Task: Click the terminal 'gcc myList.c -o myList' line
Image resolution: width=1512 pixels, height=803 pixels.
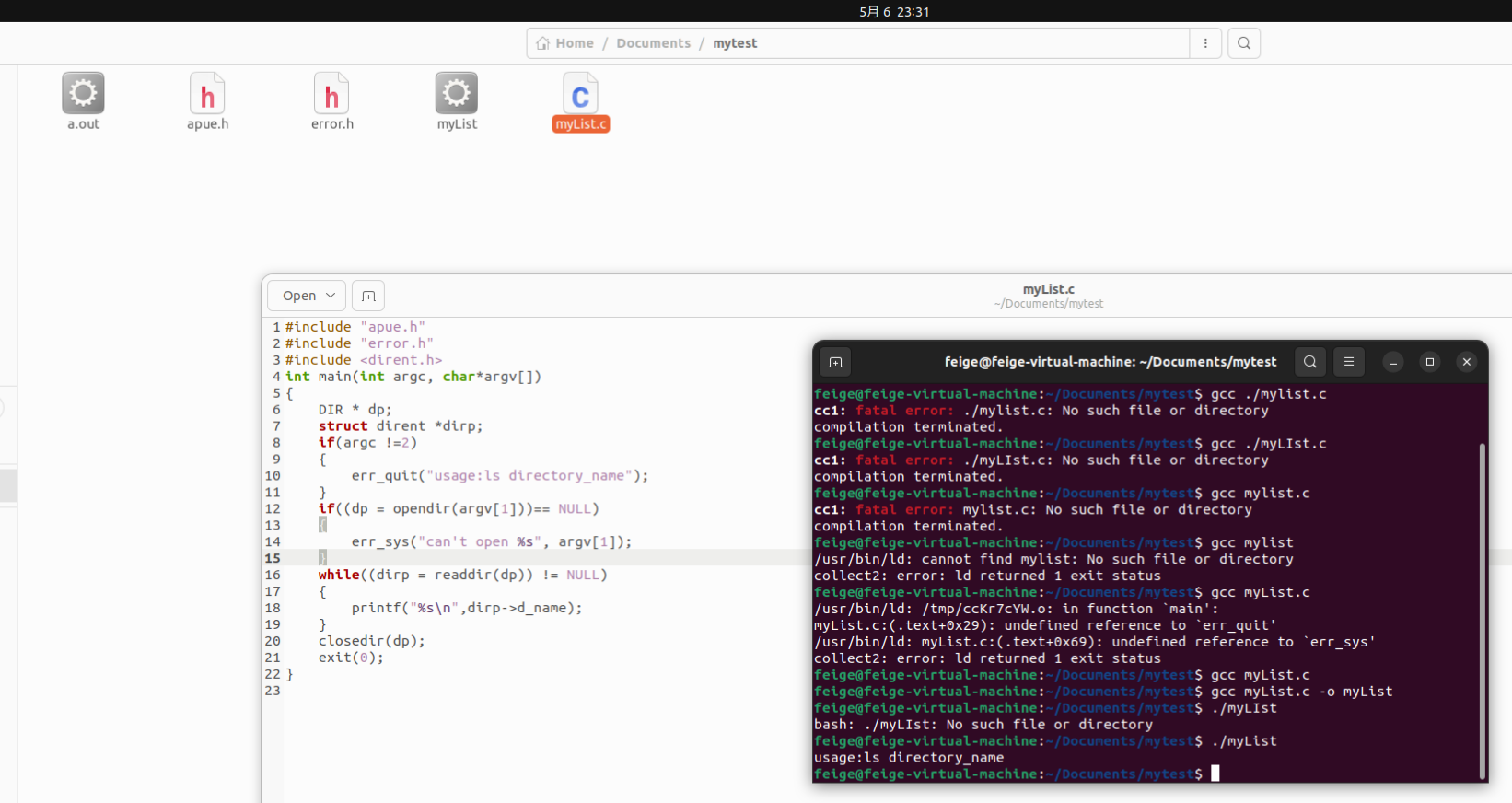Action: point(1103,692)
